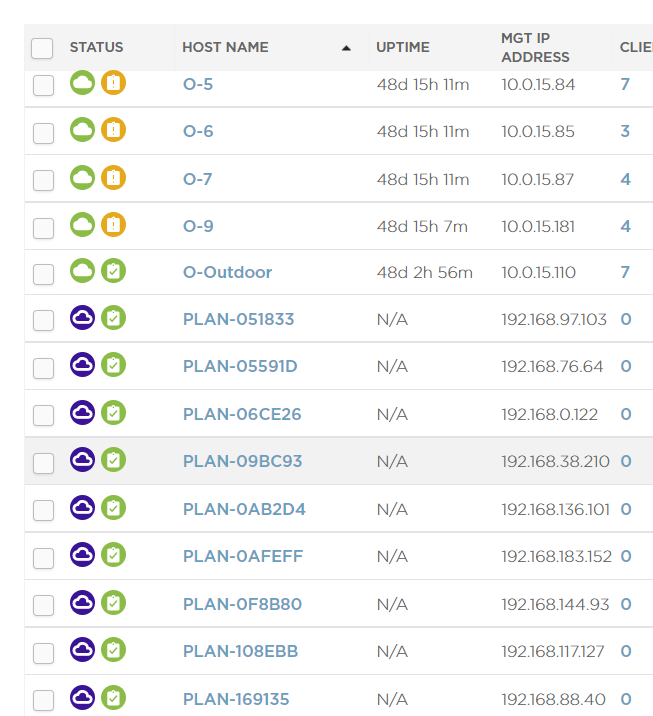Sort table by Uptime column header

tap(402, 47)
